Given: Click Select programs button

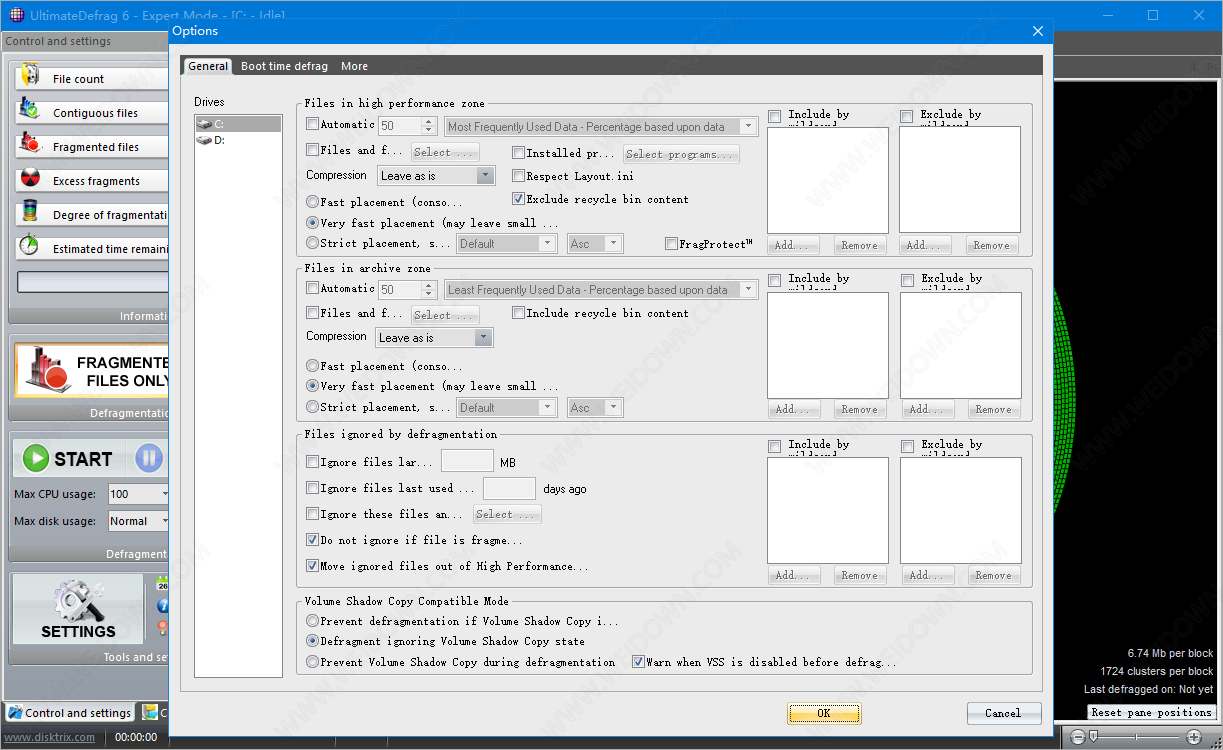Looking at the screenshot, I should 681,154.
